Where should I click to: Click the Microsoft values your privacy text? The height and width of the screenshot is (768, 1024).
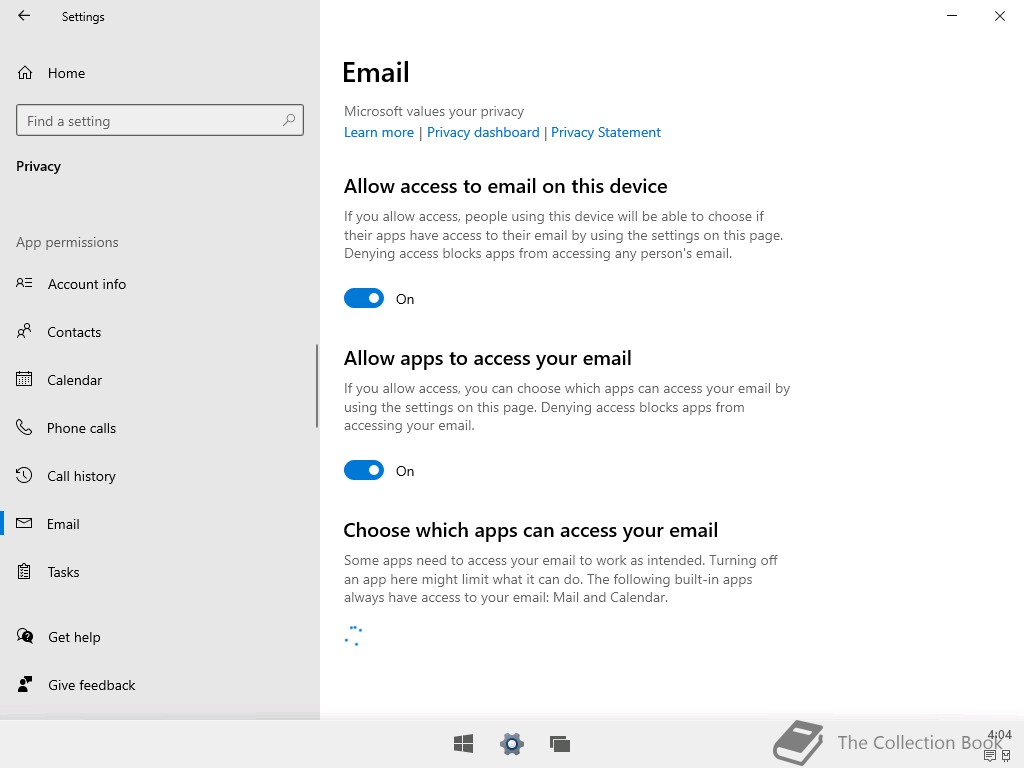434,111
